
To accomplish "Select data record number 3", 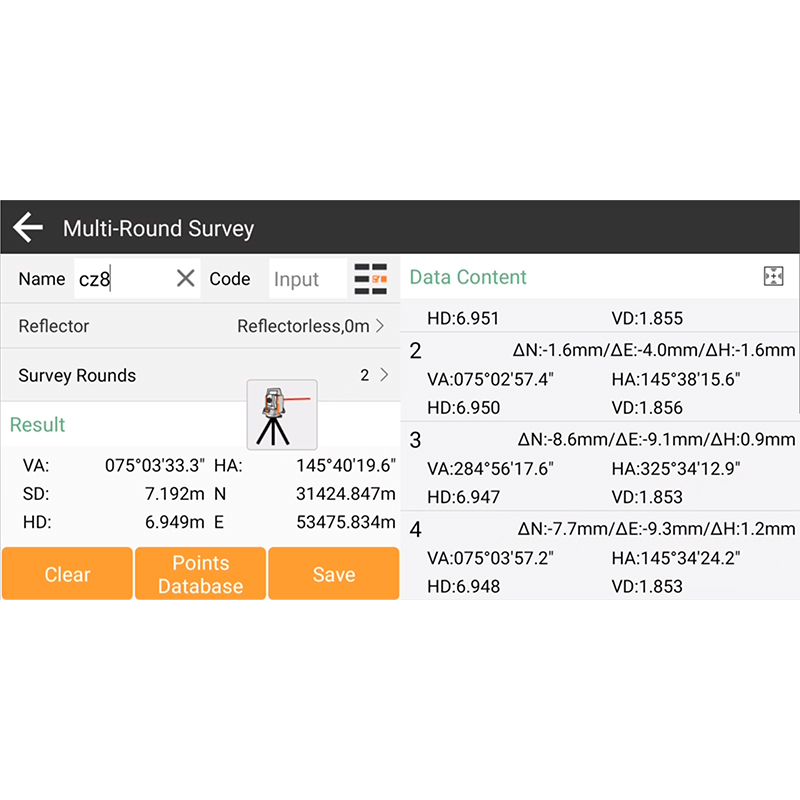I will pos(600,468).
